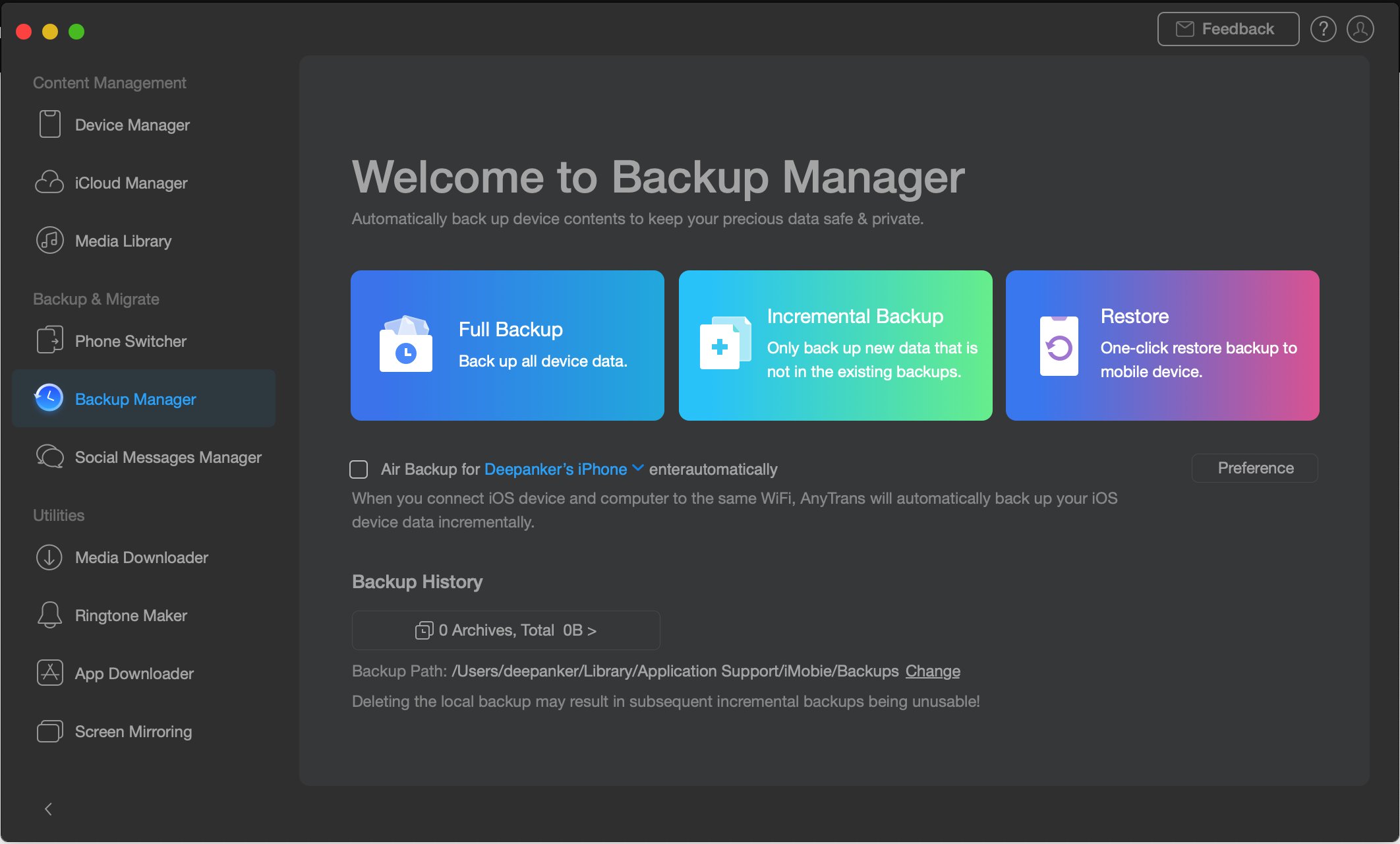Click the Backup Path directory text
Image resolution: width=1400 pixels, height=844 pixels.
click(x=675, y=671)
